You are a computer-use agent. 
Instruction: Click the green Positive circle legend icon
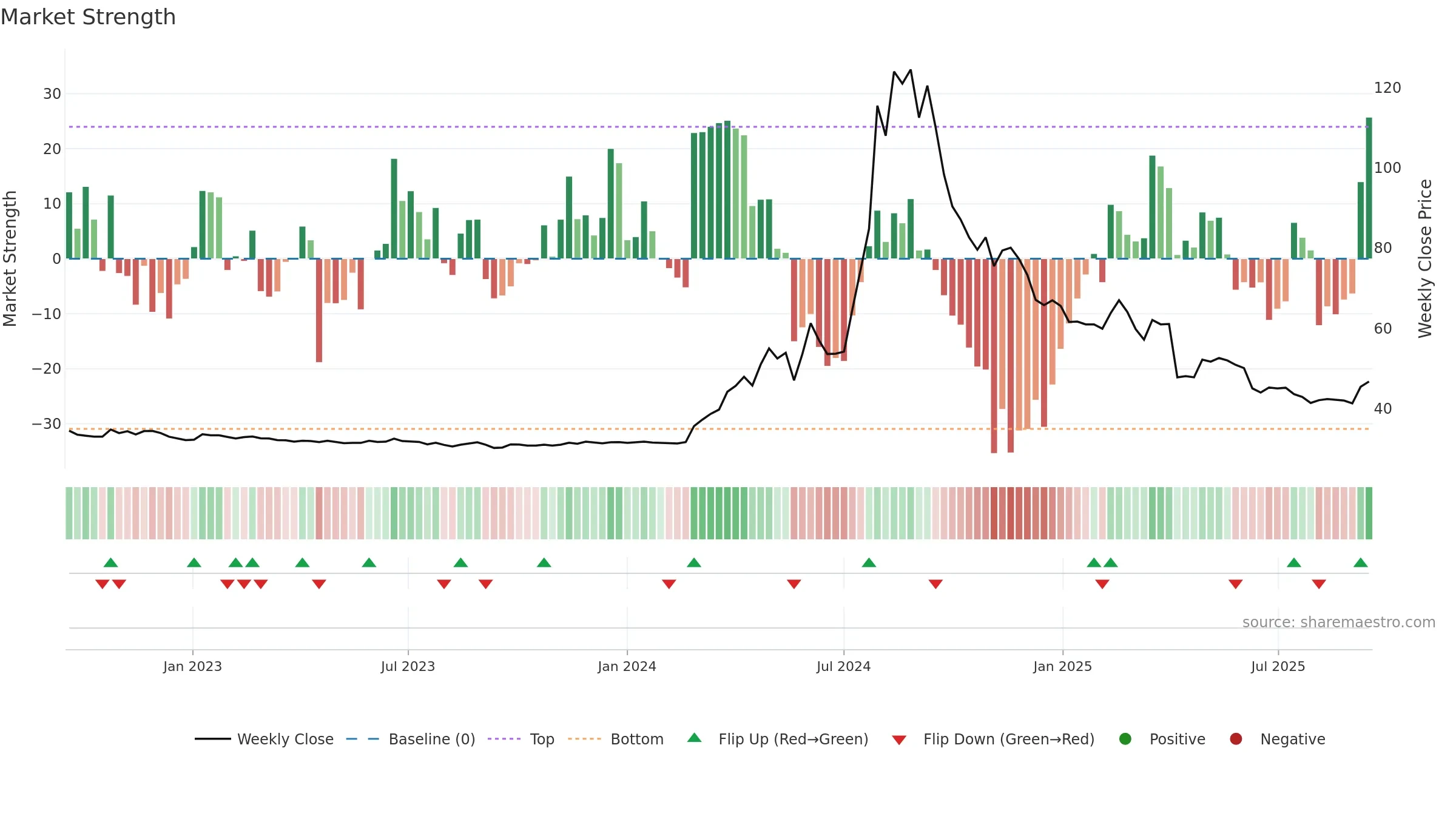pyautogui.click(x=1125, y=739)
